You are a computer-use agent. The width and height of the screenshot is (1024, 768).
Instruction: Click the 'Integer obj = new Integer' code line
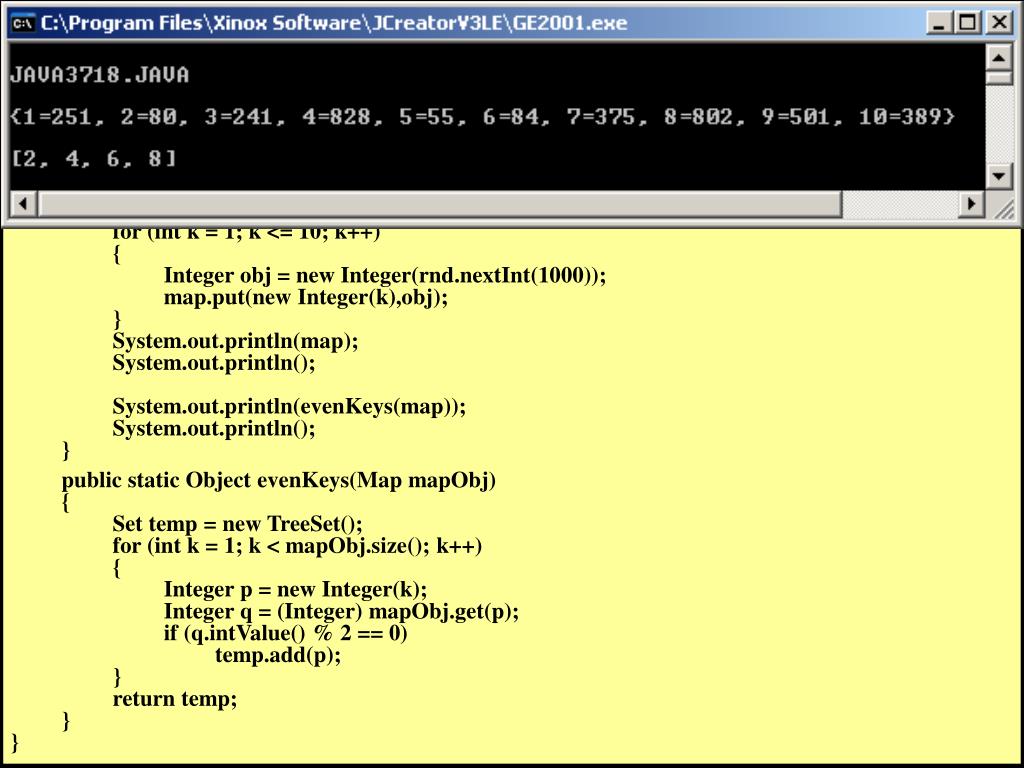point(385,276)
